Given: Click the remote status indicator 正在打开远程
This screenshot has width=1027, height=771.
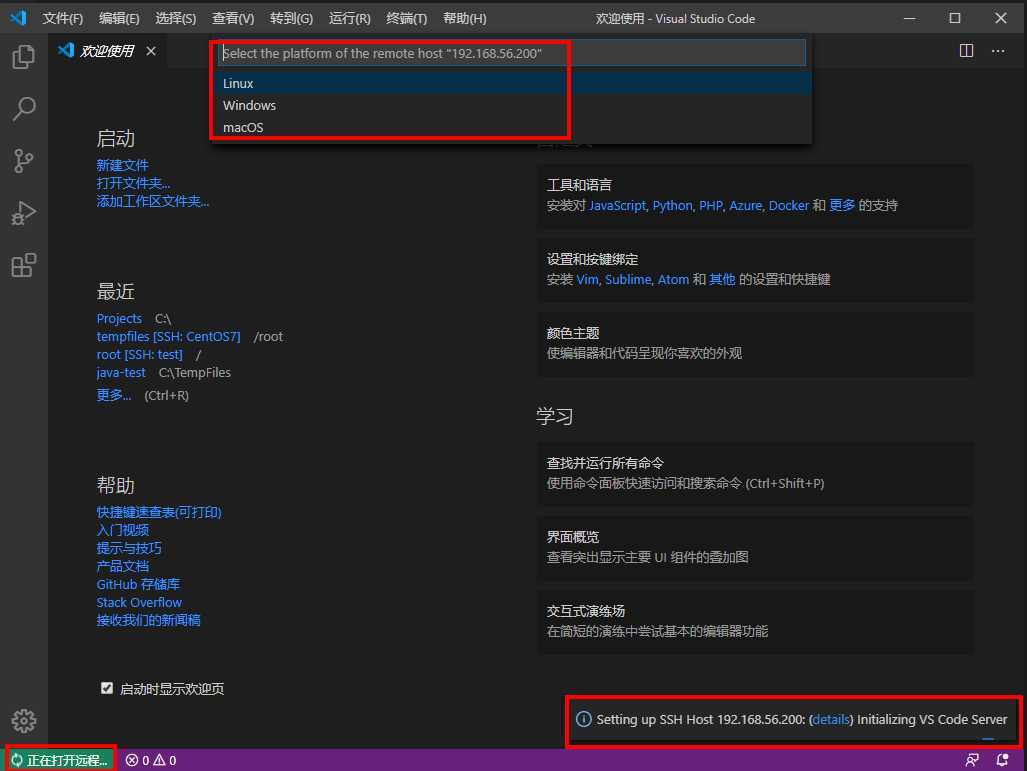Looking at the screenshot, I should pyautogui.click(x=60, y=760).
